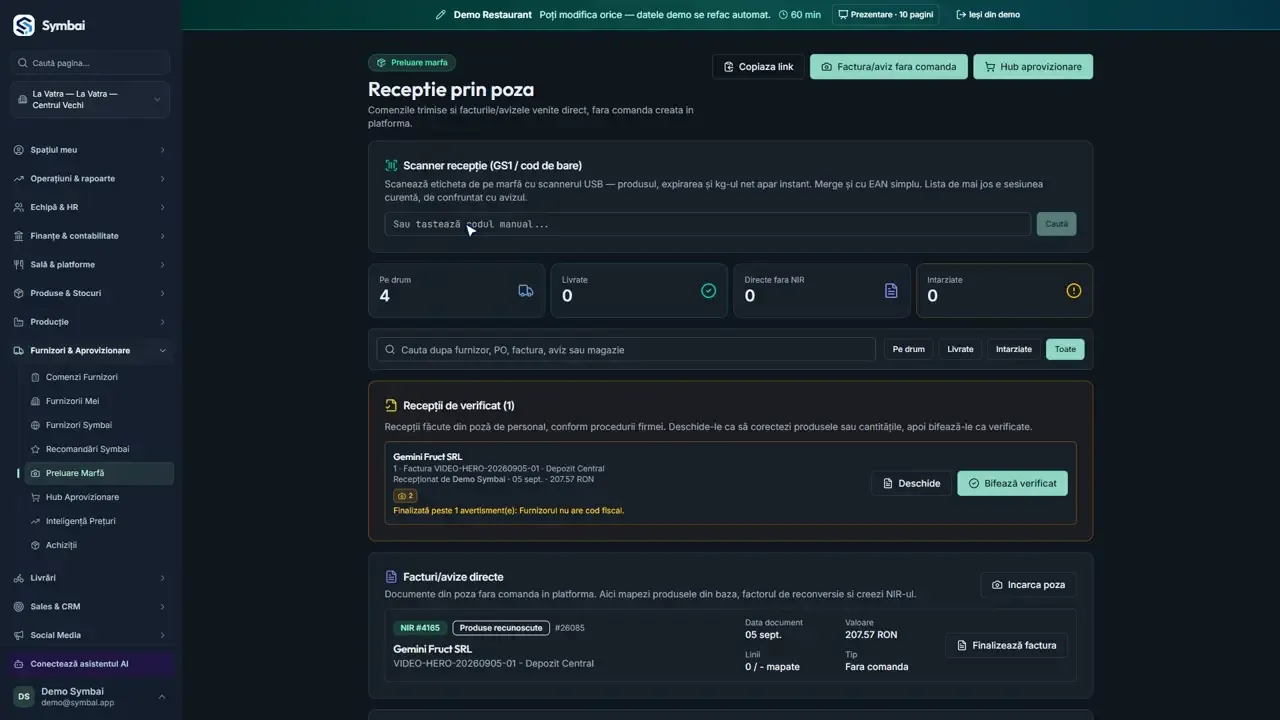Click Factura/aviz fara comanda button

pos(888,67)
